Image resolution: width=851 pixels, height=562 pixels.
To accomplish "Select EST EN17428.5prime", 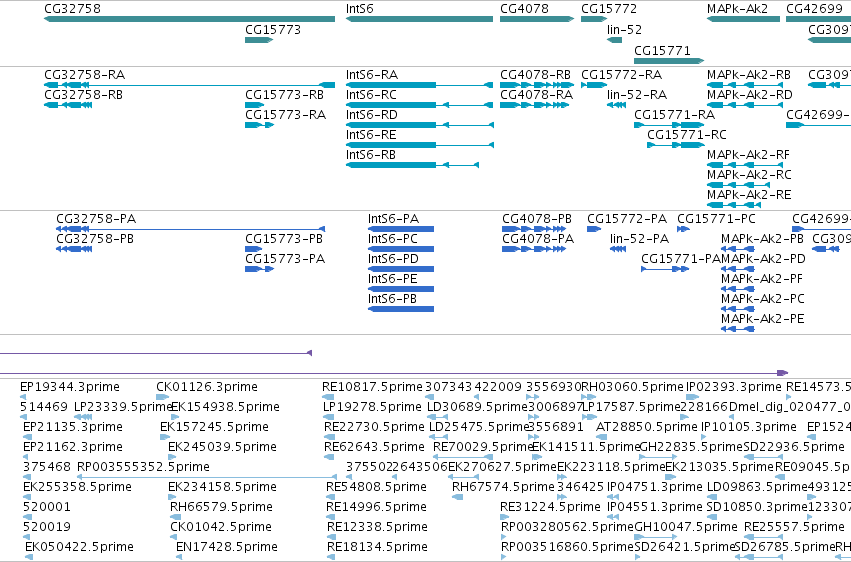I will pyautogui.click(x=179, y=557).
